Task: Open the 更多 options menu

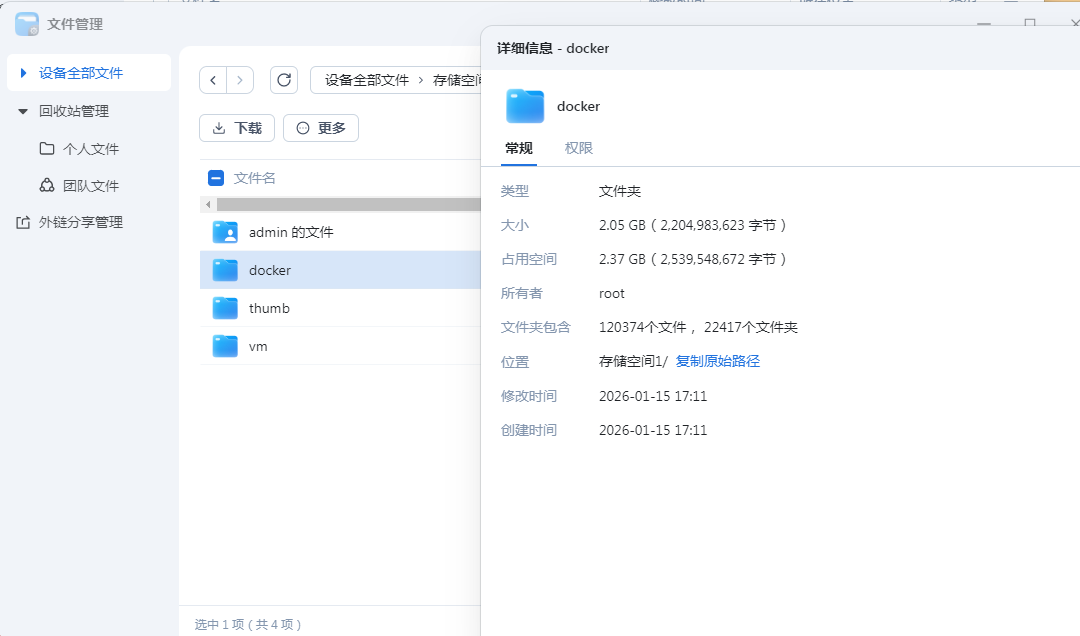Action: click(x=320, y=128)
